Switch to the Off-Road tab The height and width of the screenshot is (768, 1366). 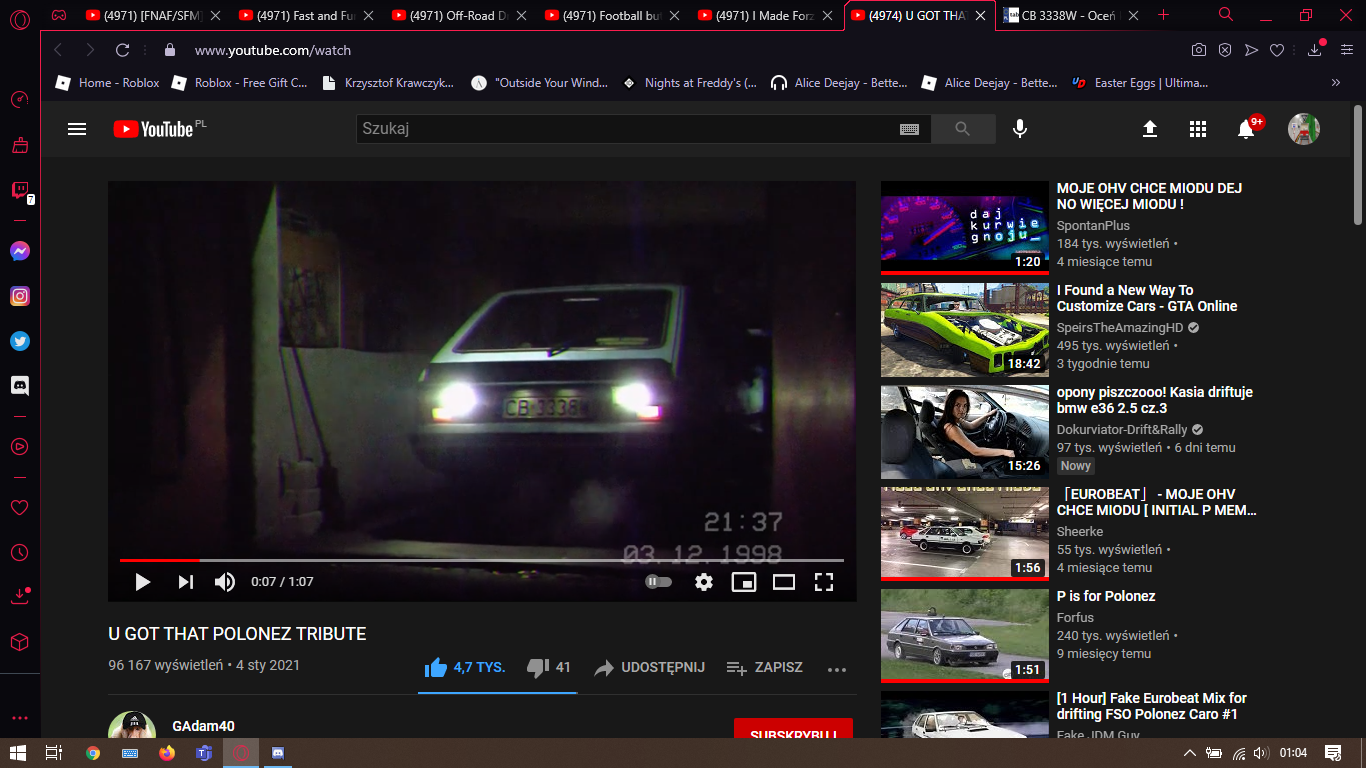click(x=457, y=15)
